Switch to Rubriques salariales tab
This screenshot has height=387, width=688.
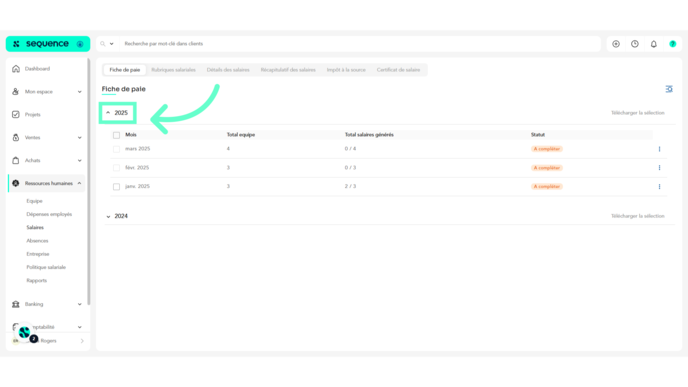coord(173,70)
